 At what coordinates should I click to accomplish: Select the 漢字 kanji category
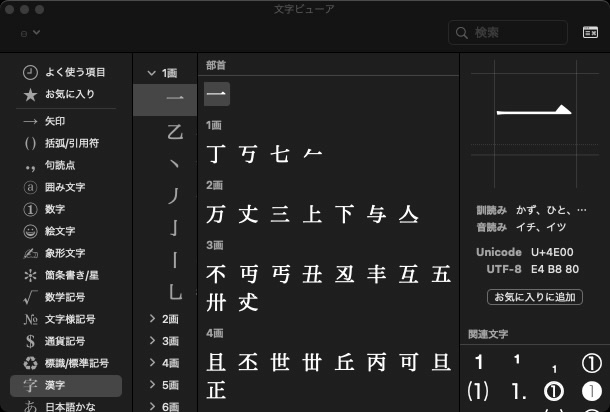tap(66, 386)
